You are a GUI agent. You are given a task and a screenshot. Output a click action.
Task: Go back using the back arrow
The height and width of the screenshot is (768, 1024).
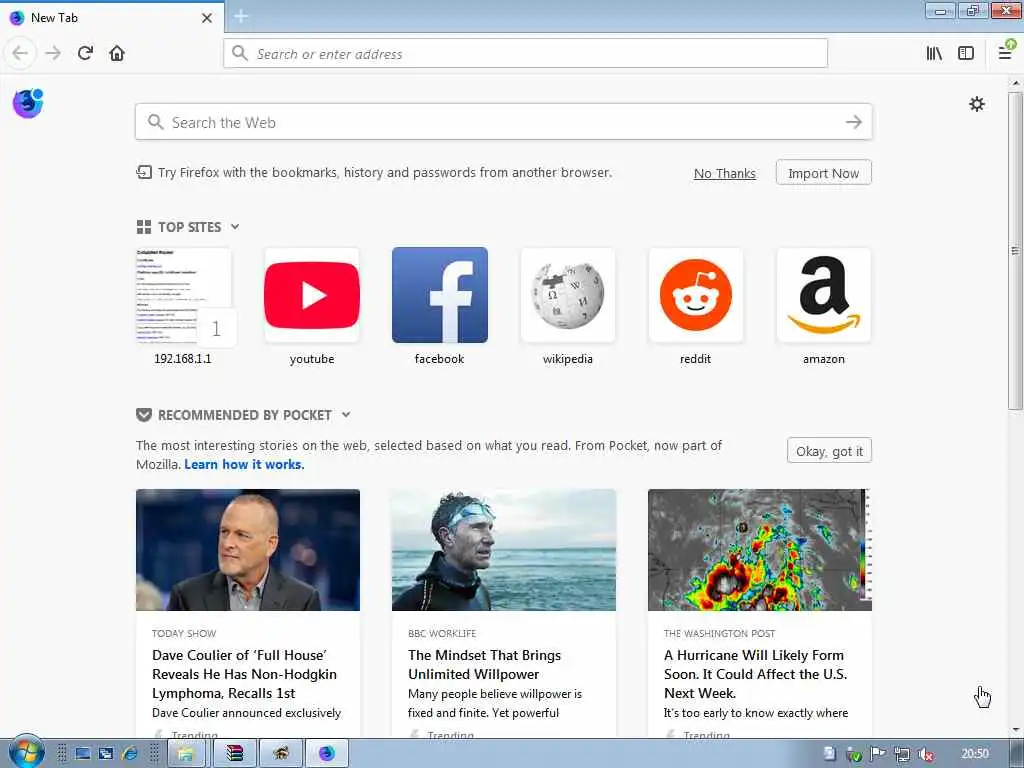[20, 53]
